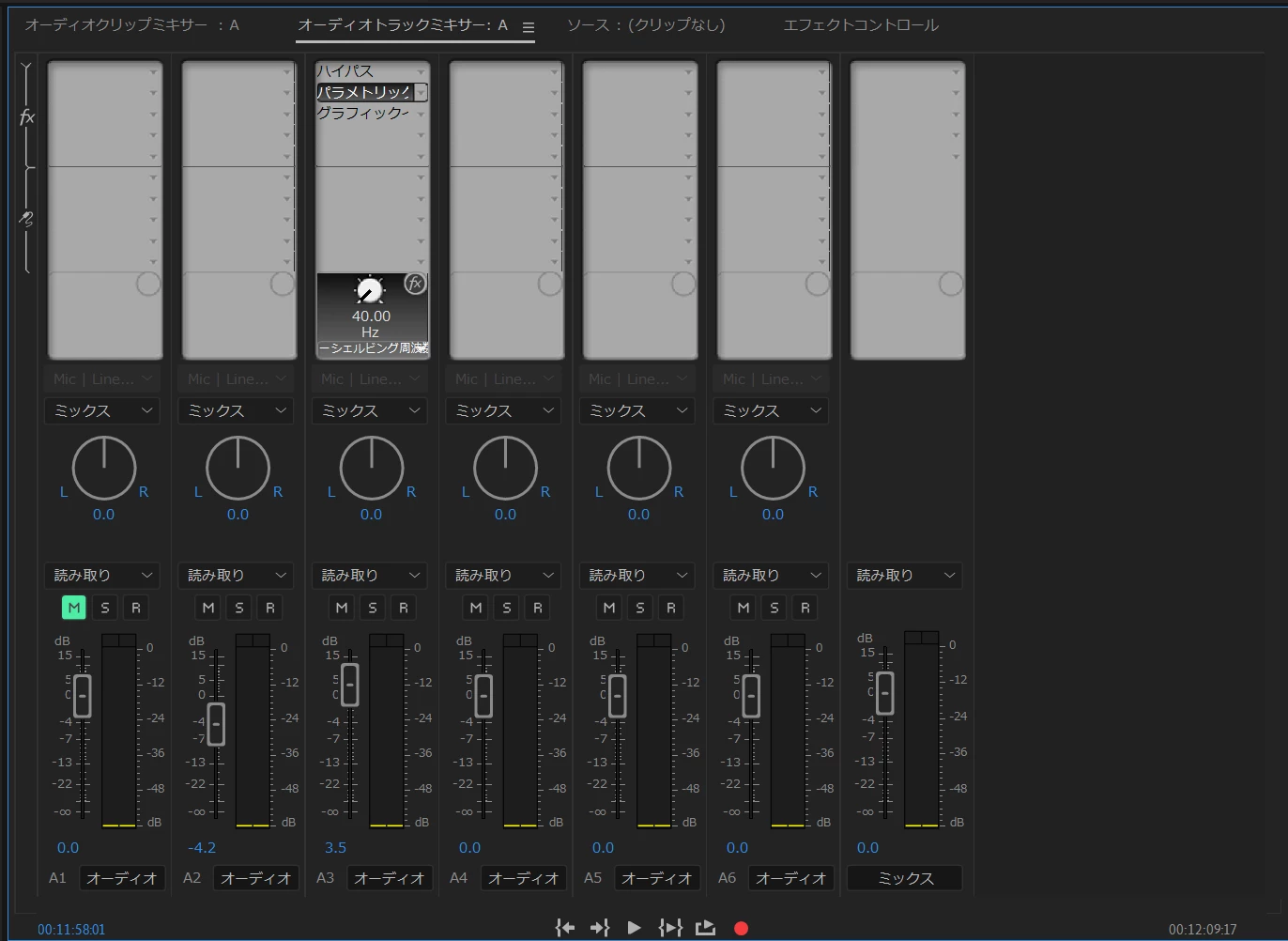Open A1 ミックス output dropdown
The width and height of the screenshot is (1288, 941).
(x=102, y=410)
